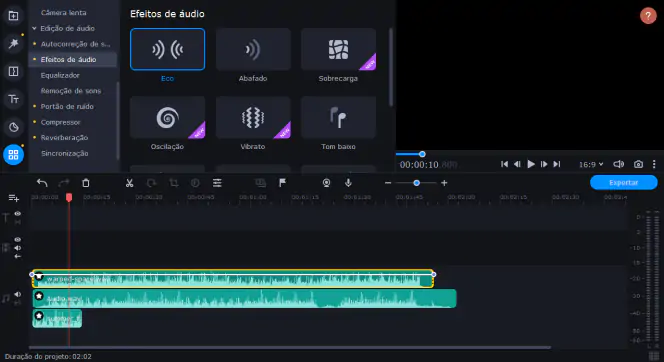Click the crop tool icon
The width and height of the screenshot is (664, 362).
(174, 183)
